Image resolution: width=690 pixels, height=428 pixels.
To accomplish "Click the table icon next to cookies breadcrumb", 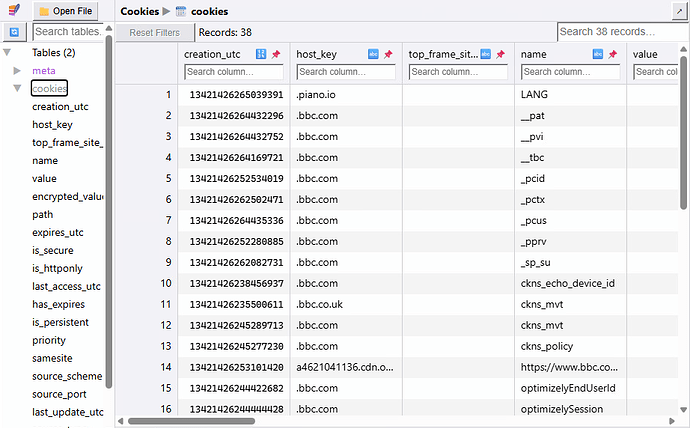I will [x=181, y=11].
